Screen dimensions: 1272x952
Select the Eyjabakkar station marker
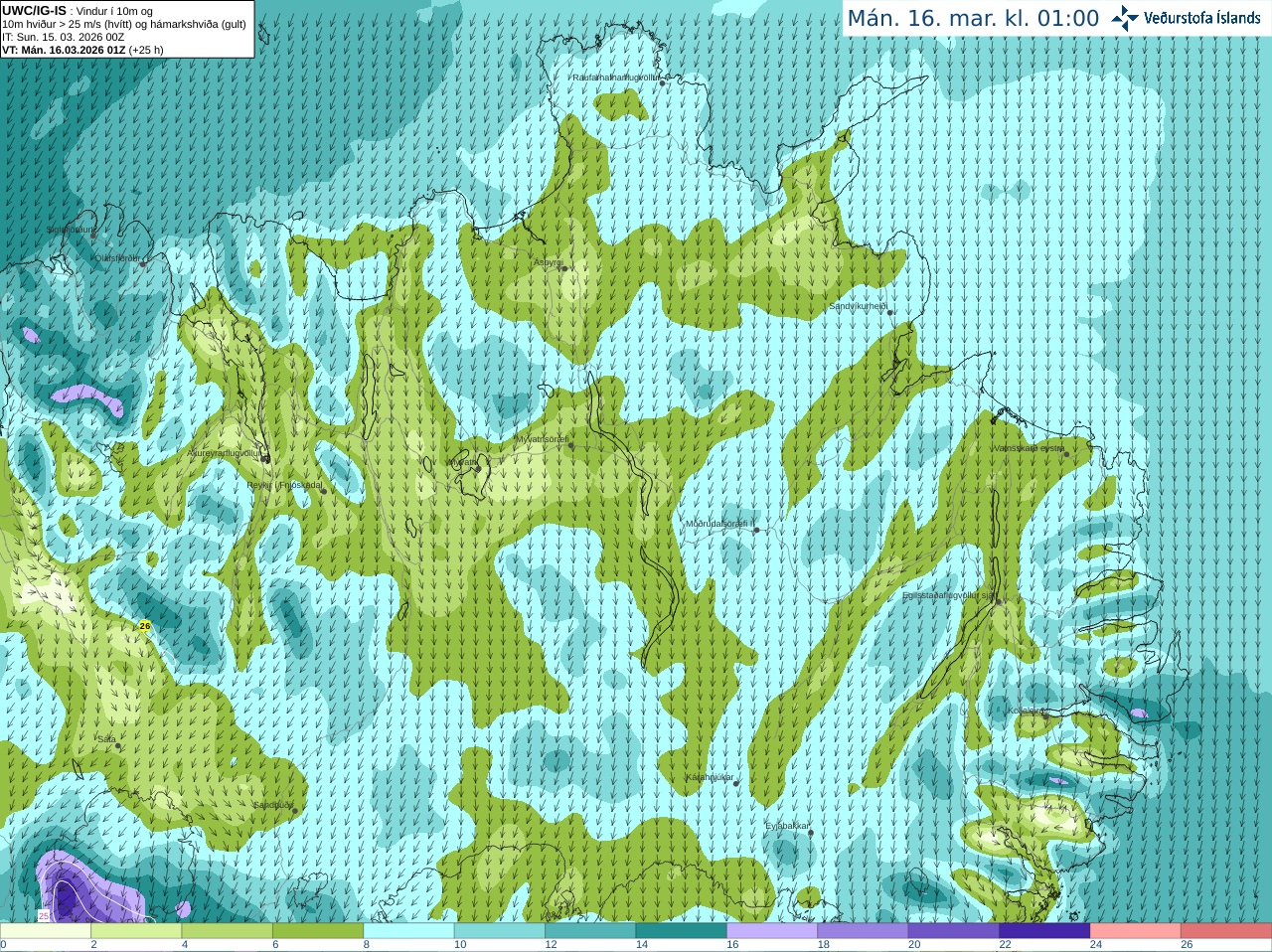812,833
